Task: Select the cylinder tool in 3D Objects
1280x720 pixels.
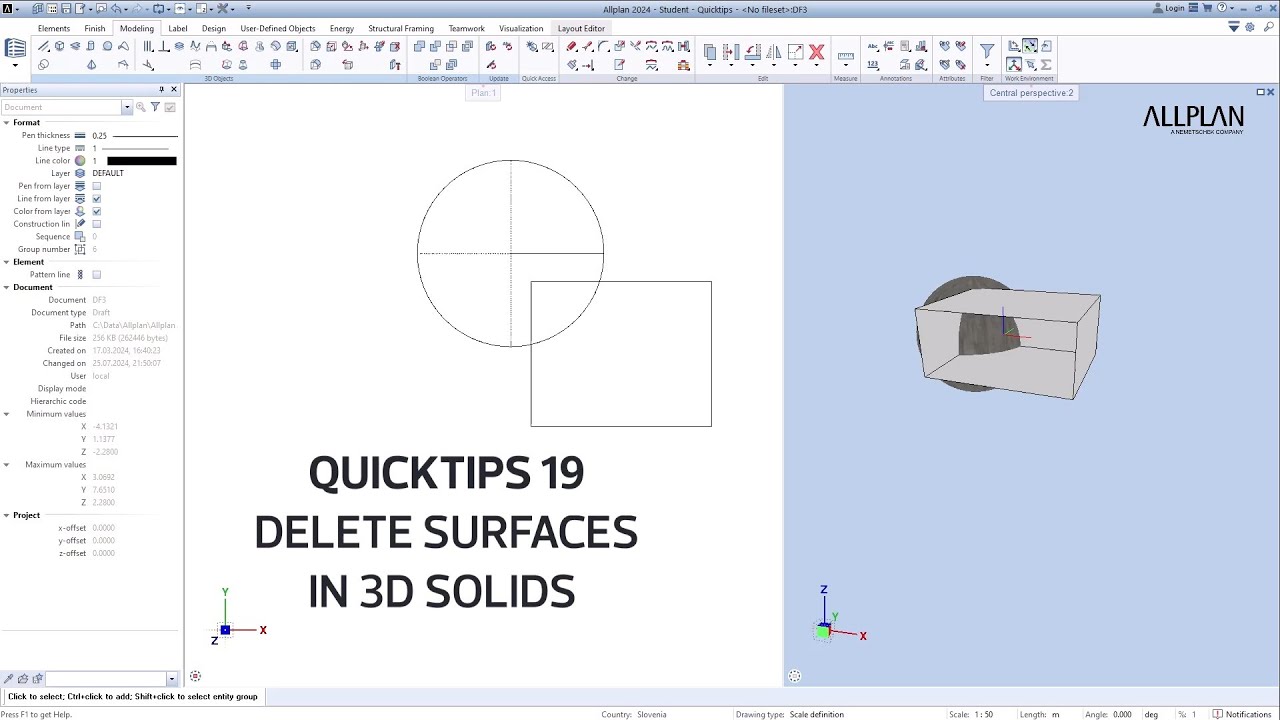Action: tap(91, 46)
